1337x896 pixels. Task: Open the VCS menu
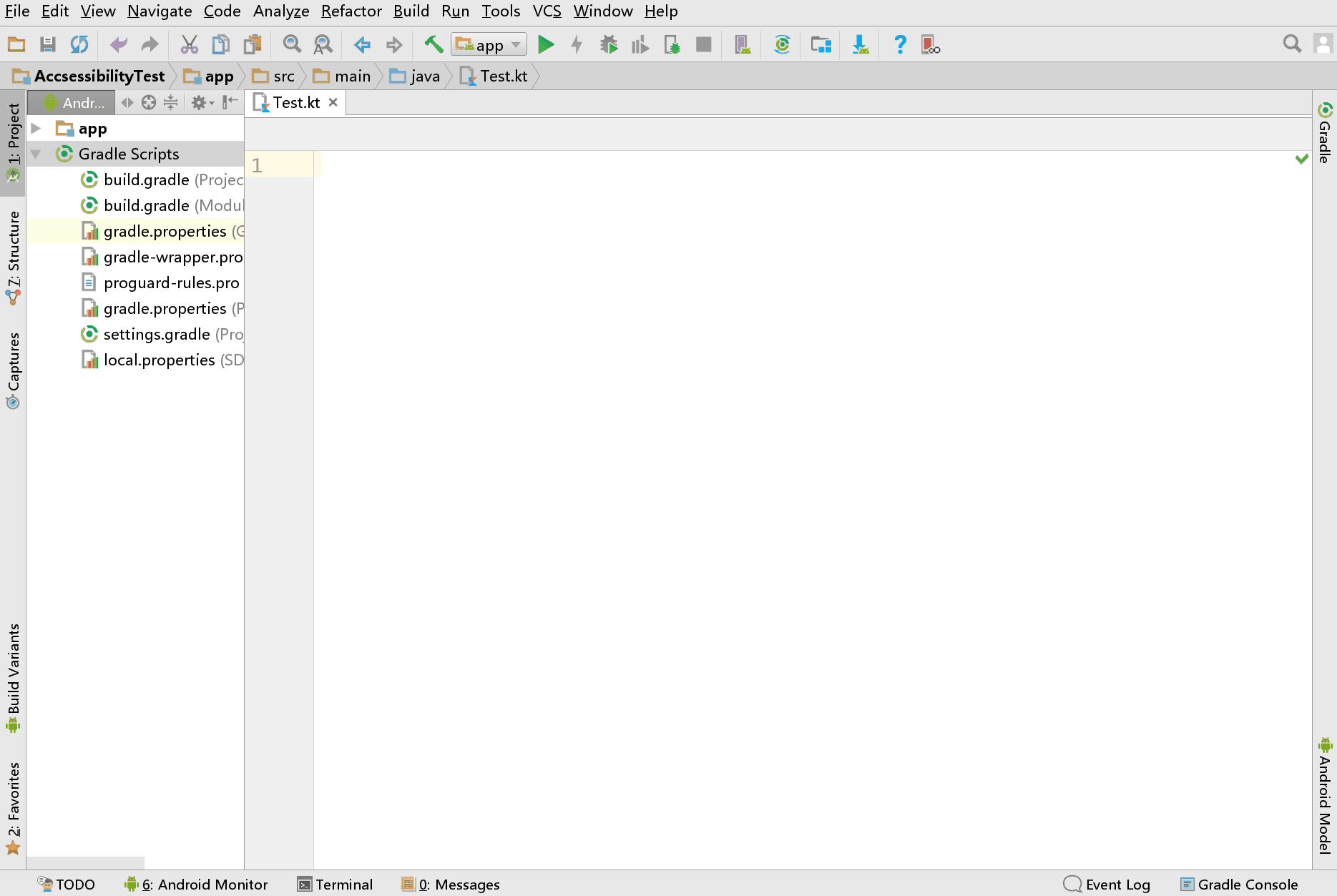pos(547,11)
